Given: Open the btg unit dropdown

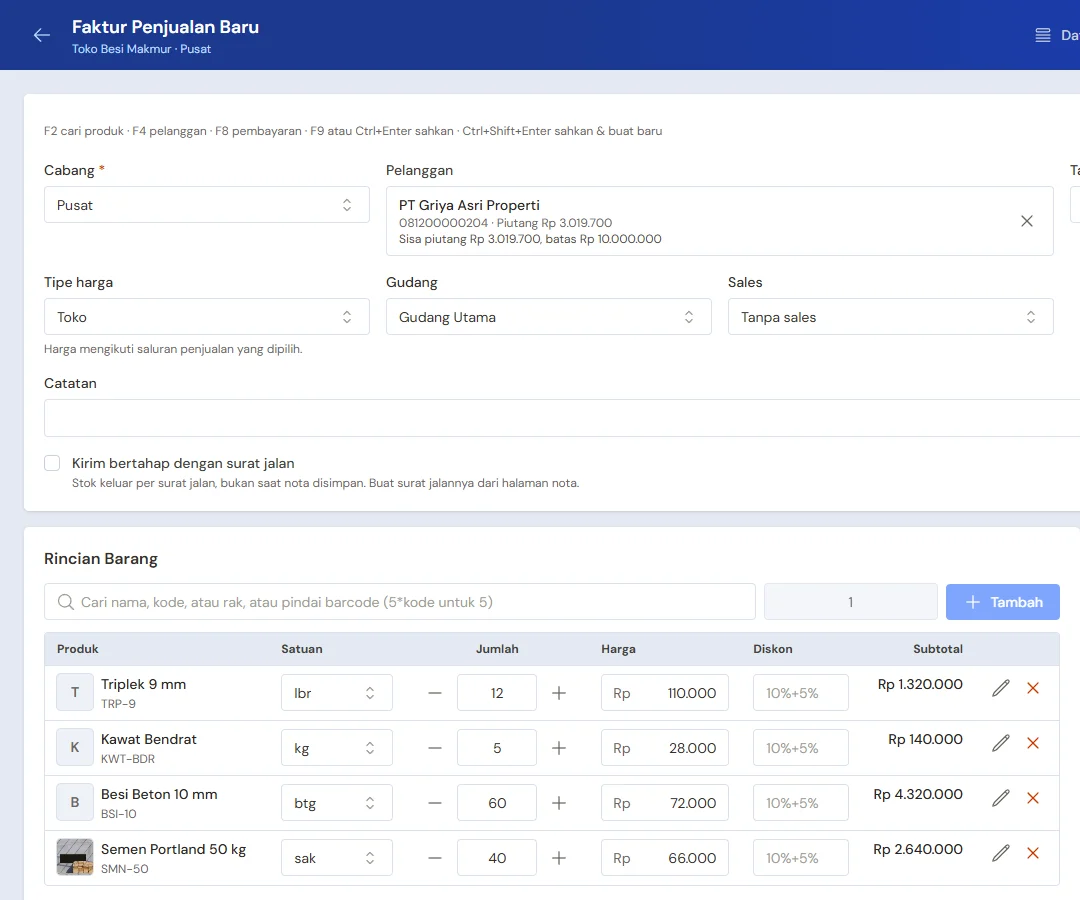Looking at the screenshot, I should pos(337,803).
